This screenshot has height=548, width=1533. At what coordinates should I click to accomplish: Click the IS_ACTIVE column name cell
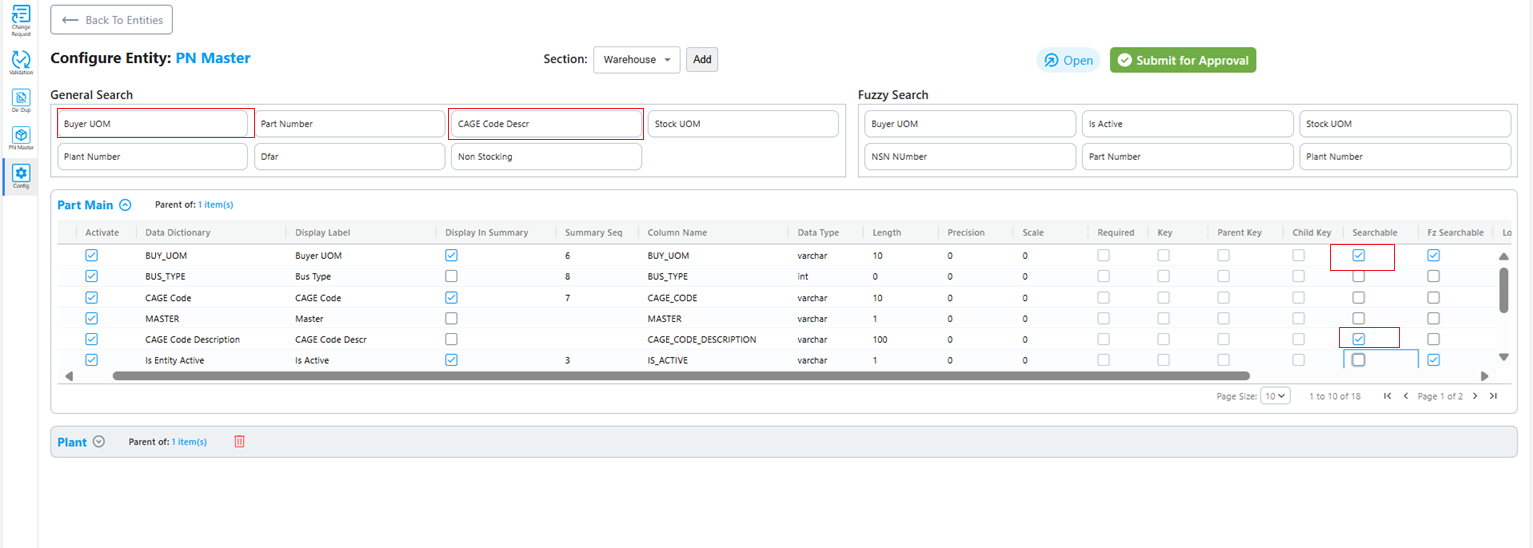(668, 360)
